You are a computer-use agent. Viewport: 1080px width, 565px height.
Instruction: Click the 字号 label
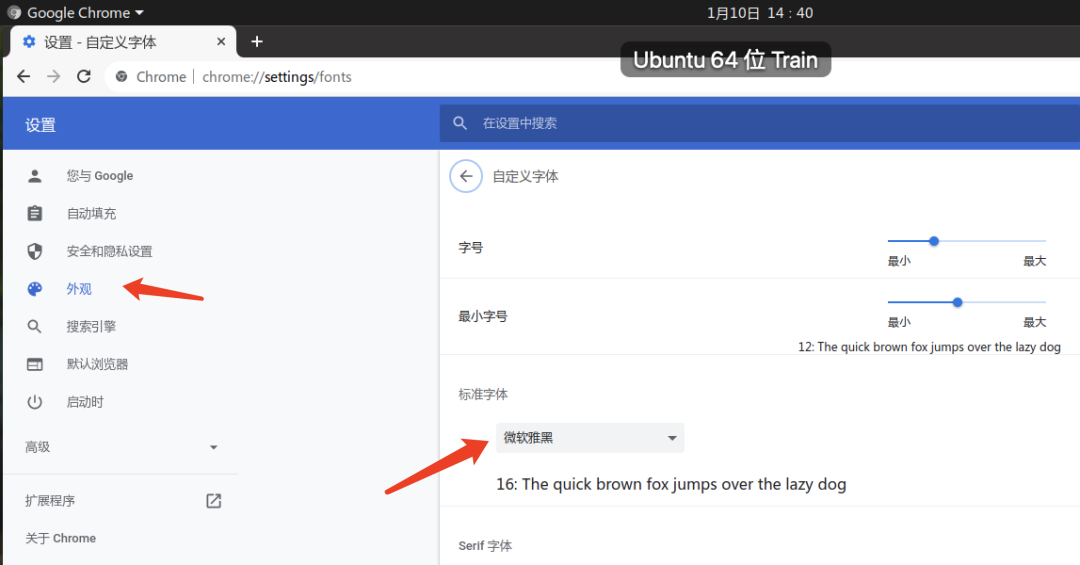(470, 247)
